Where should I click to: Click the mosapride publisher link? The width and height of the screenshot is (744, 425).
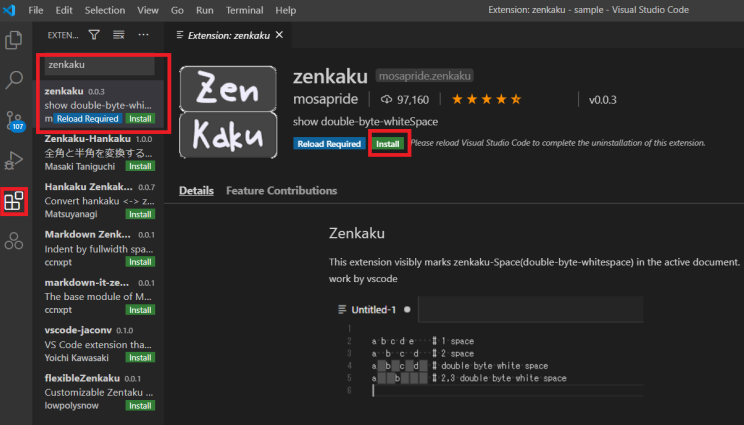point(326,99)
